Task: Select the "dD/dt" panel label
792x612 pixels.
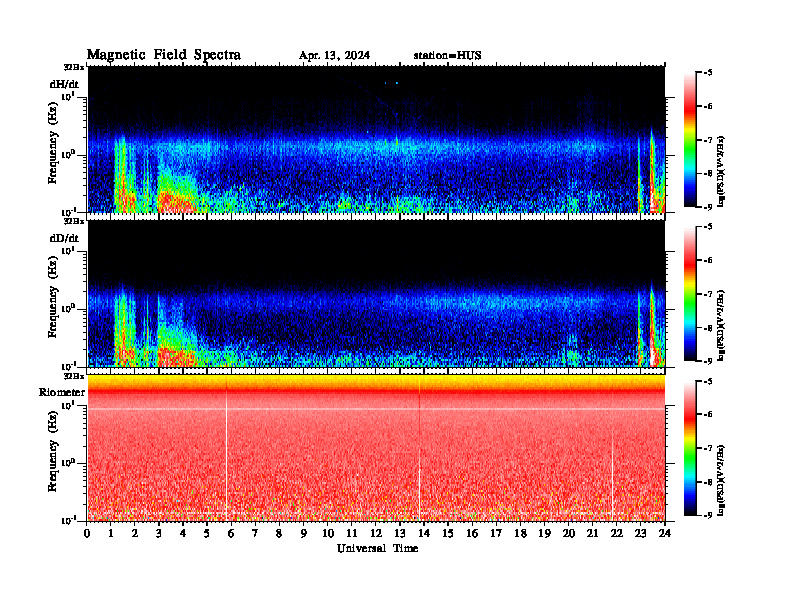Action: 64,238
